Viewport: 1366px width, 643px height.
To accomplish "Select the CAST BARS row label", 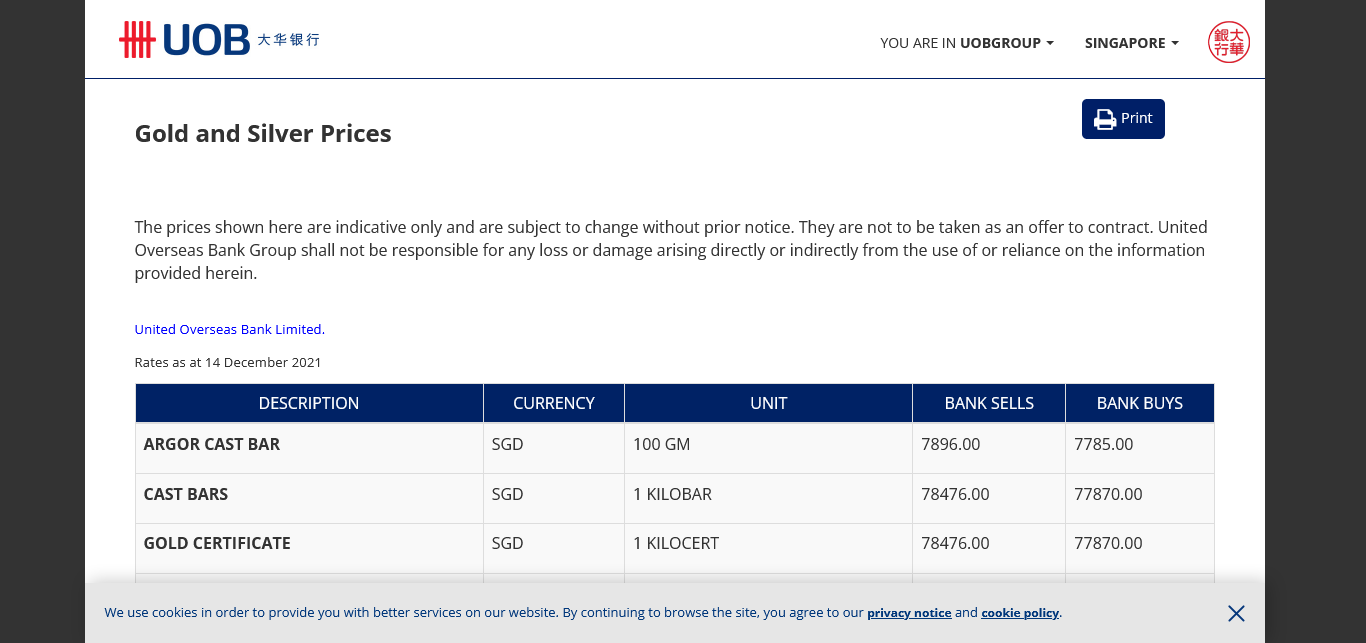I will [x=186, y=494].
